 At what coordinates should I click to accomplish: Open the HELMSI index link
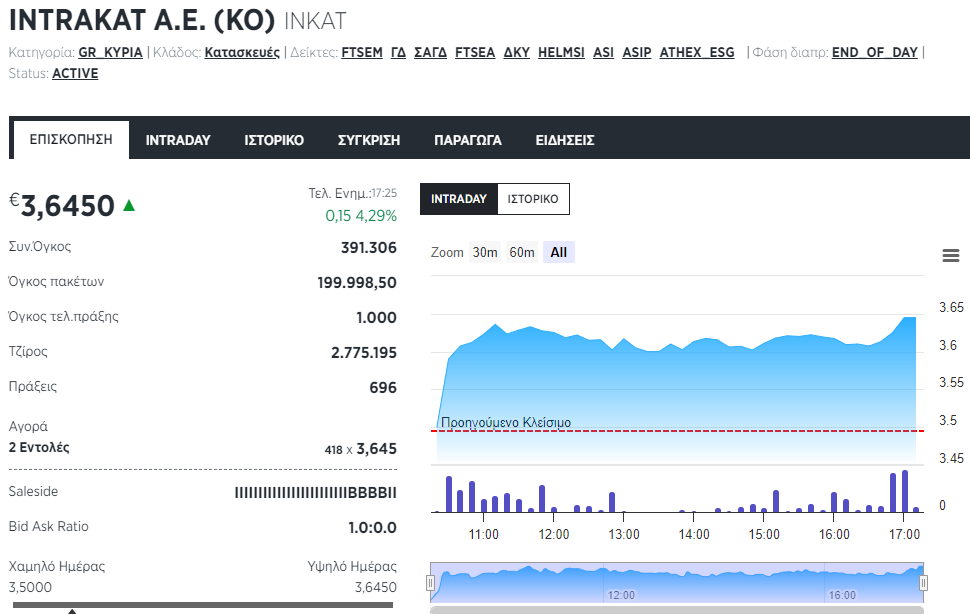point(561,53)
